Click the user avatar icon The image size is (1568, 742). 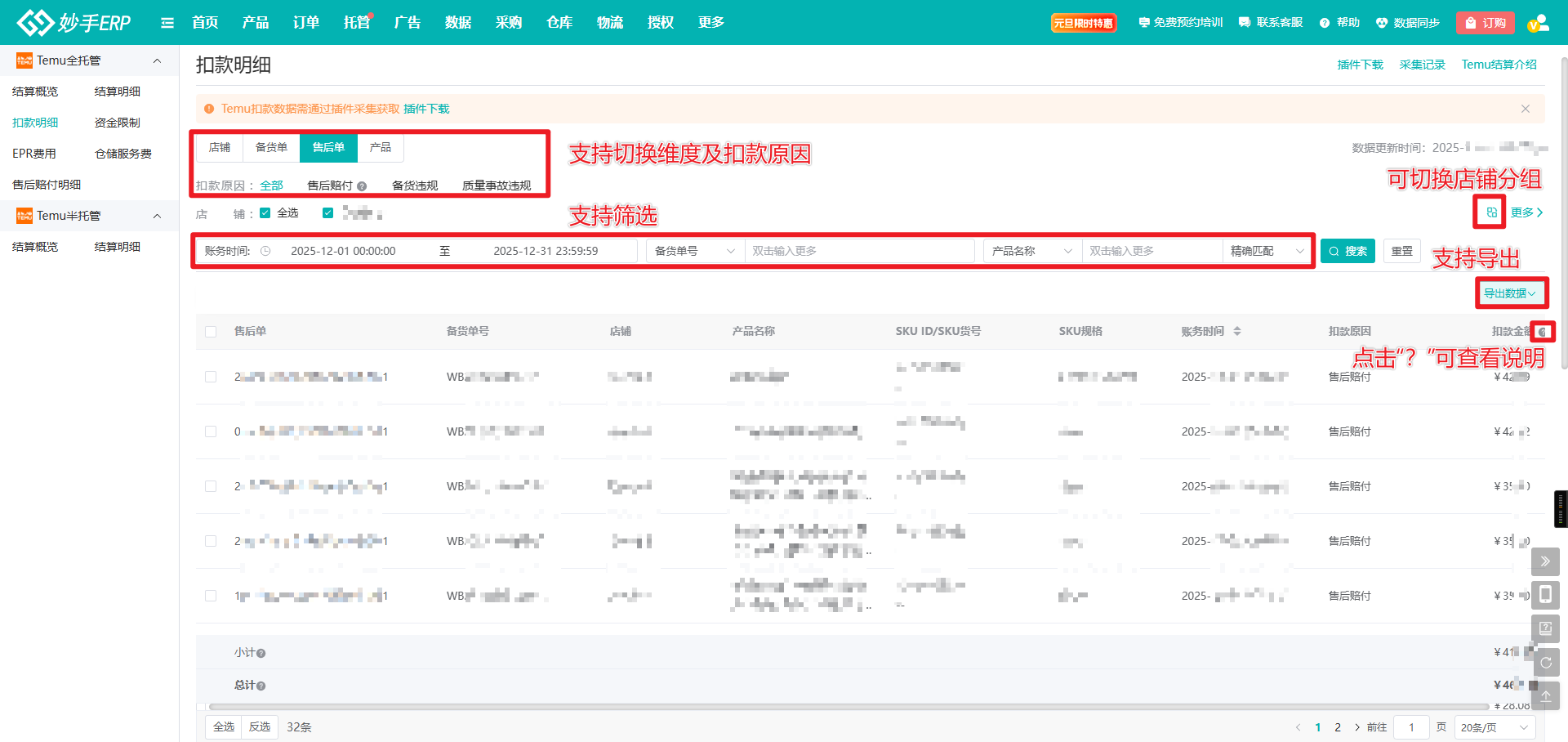pyautogui.click(x=1538, y=23)
